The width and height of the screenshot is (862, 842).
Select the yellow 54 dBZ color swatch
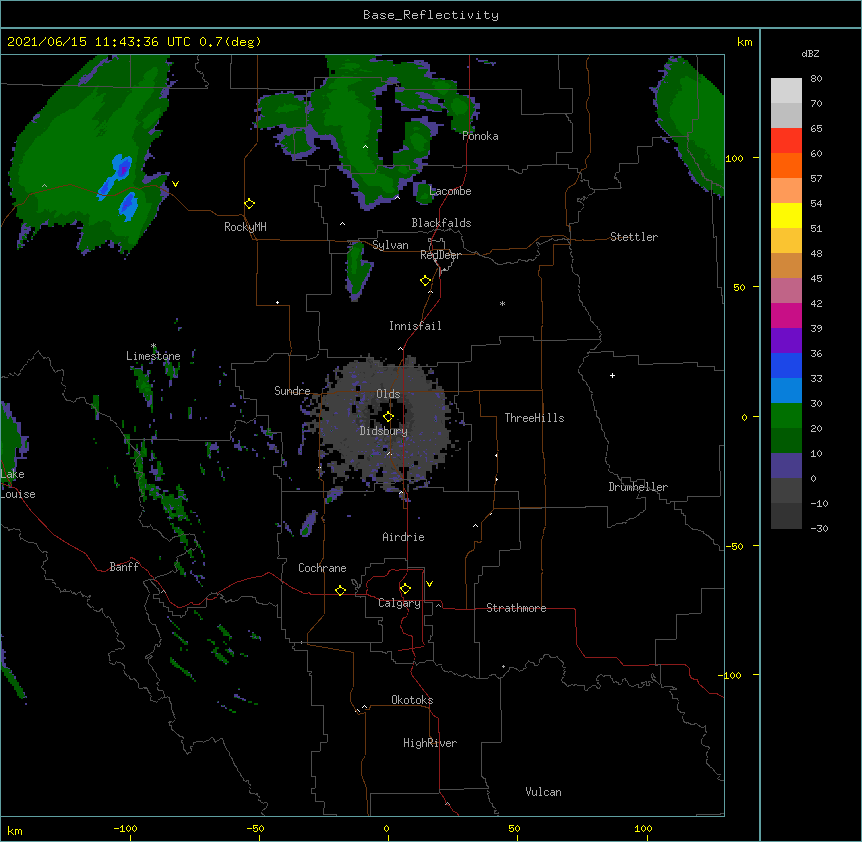pos(786,215)
